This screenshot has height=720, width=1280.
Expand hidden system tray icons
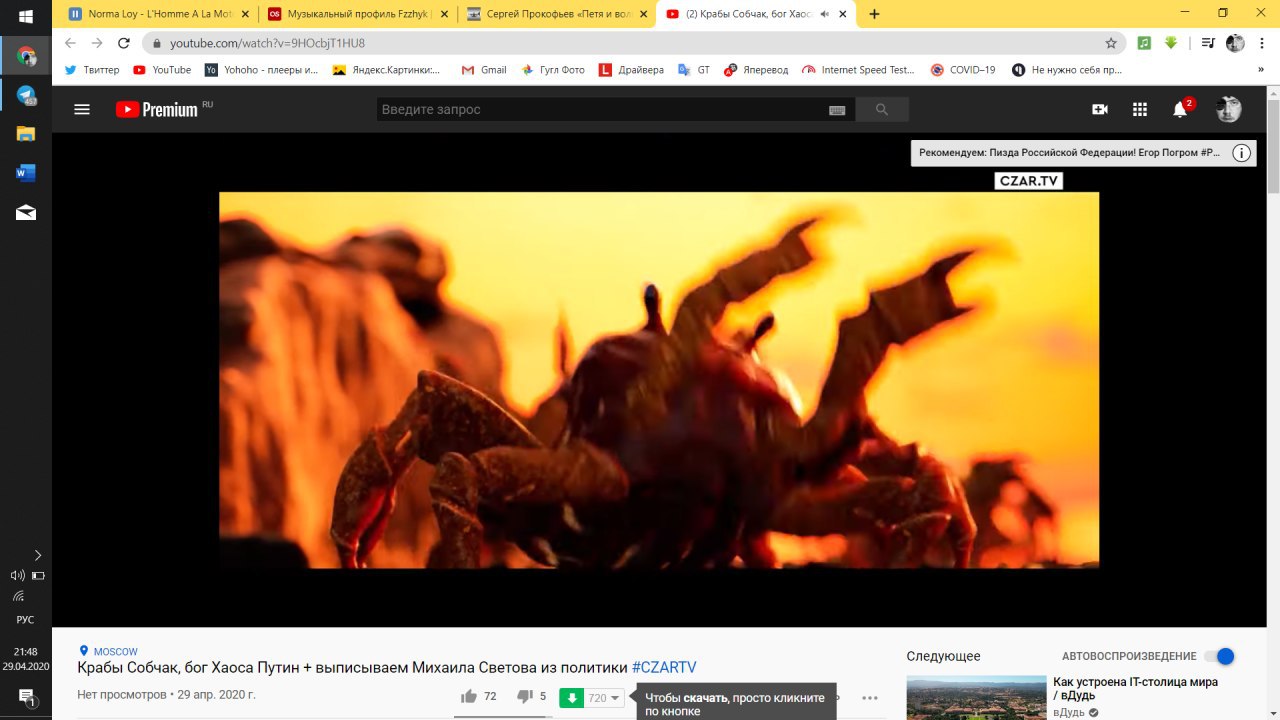[x=38, y=555]
